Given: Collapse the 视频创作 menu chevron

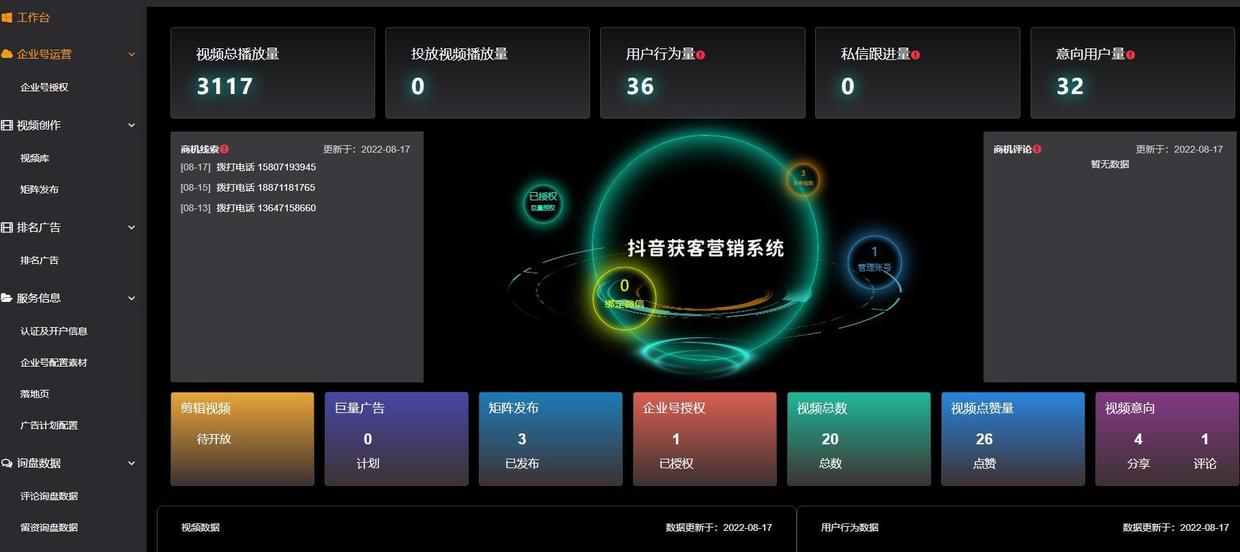Looking at the screenshot, I should pos(131,125).
